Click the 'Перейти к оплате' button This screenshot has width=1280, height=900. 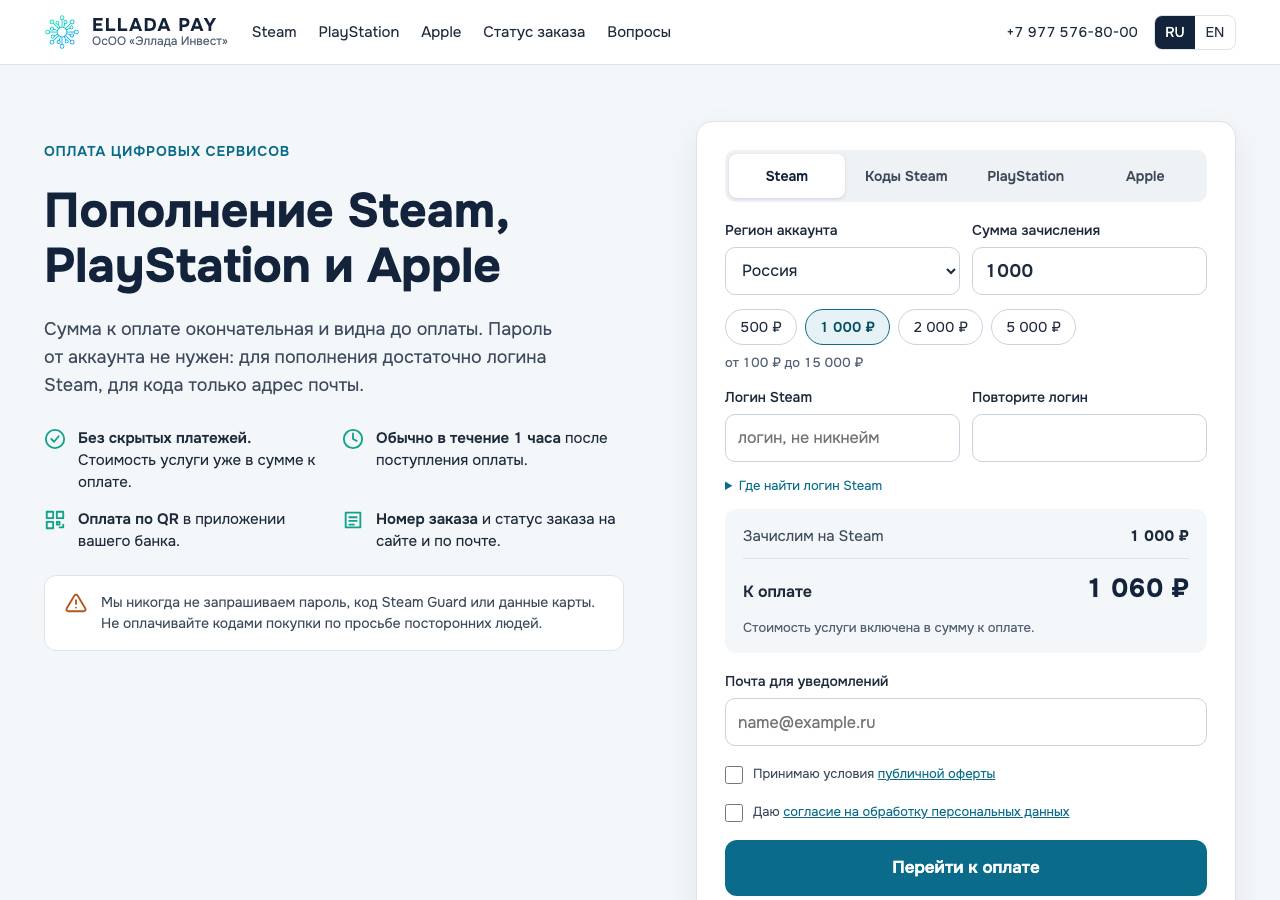point(966,868)
